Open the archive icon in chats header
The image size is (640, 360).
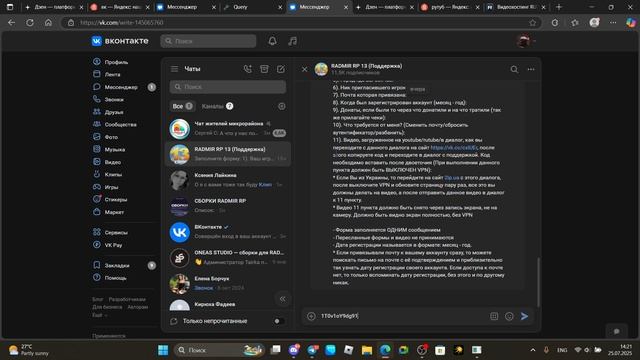click(x=264, y=69)
